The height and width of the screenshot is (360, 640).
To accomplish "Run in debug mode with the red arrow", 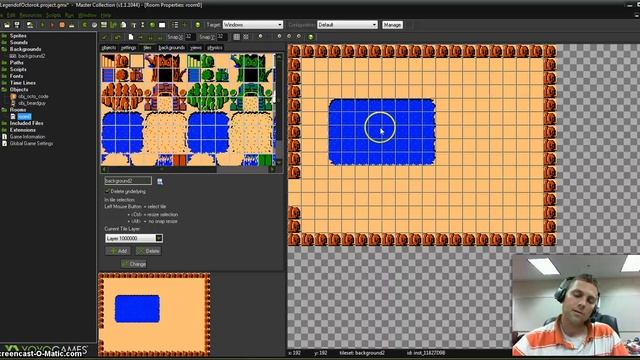I will point(52,25).
